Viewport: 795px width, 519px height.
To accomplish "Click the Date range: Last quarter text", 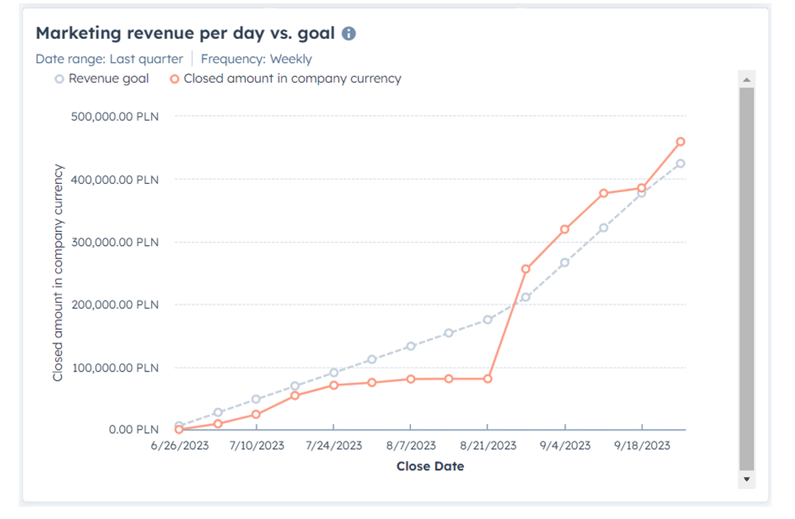I will pyautogui.click(x=109, y=59).
